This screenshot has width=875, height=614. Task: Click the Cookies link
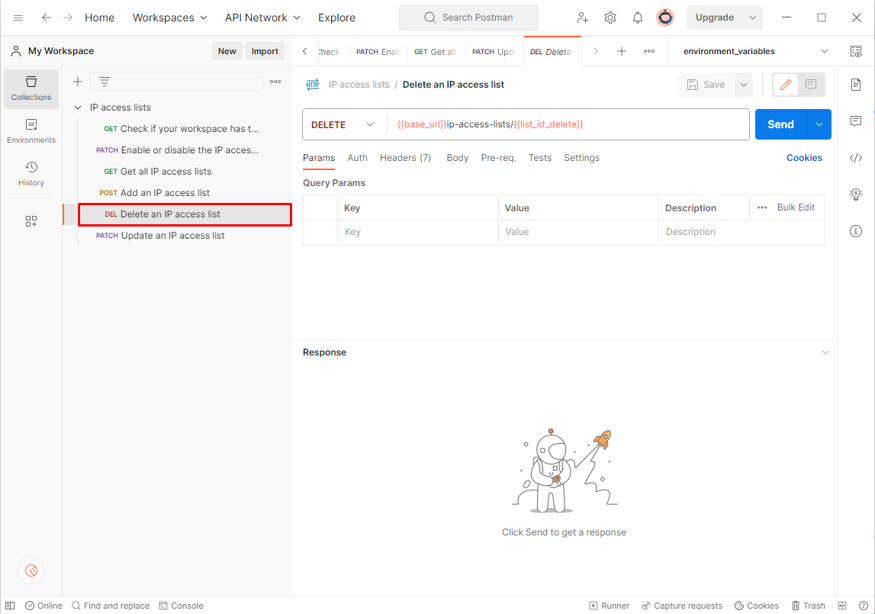pyautogui.click(x=804, y=158)
